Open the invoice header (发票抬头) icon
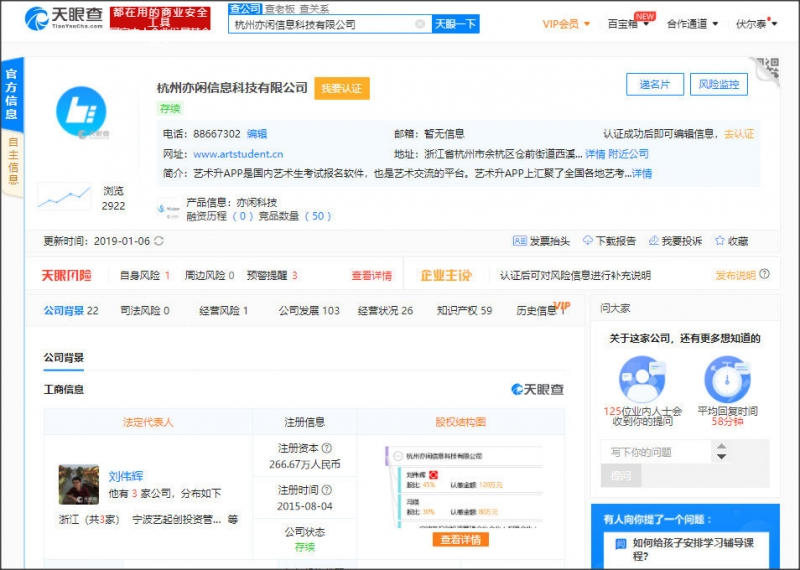 click(x=519, y=241)
